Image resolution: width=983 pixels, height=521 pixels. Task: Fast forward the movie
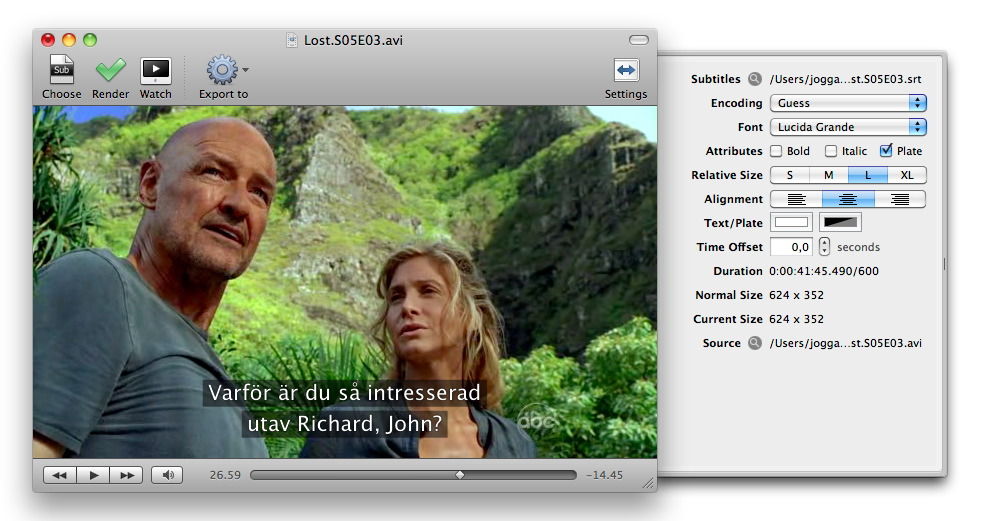[x=127, y=475]
